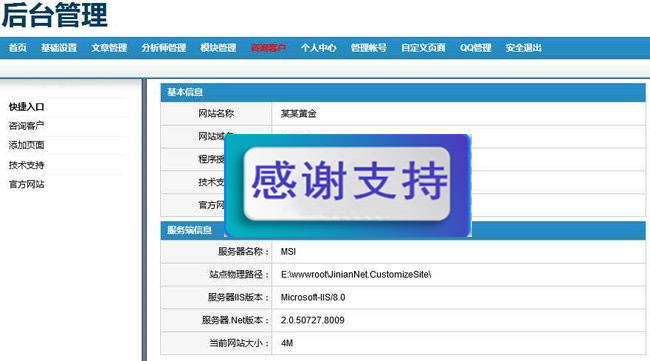
Task: Open 个人中心 menu
Action: [318, 48]
